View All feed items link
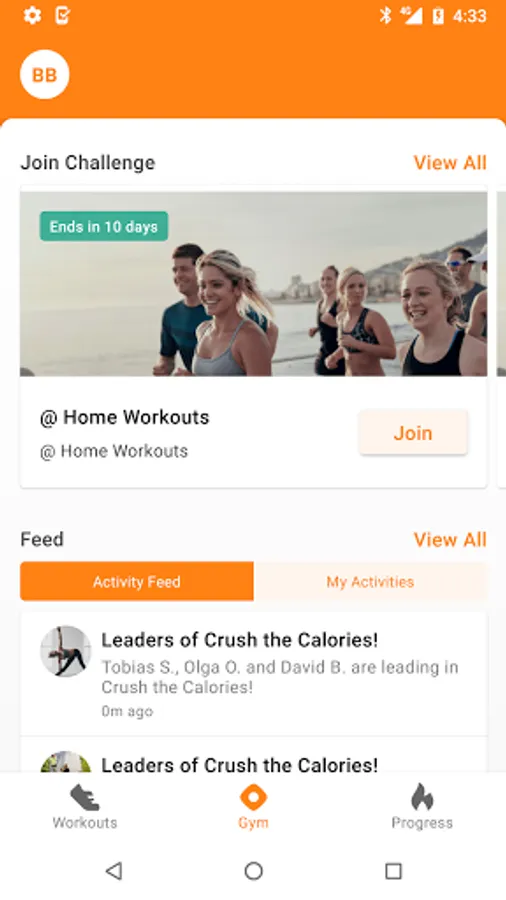 click(450, 540)
